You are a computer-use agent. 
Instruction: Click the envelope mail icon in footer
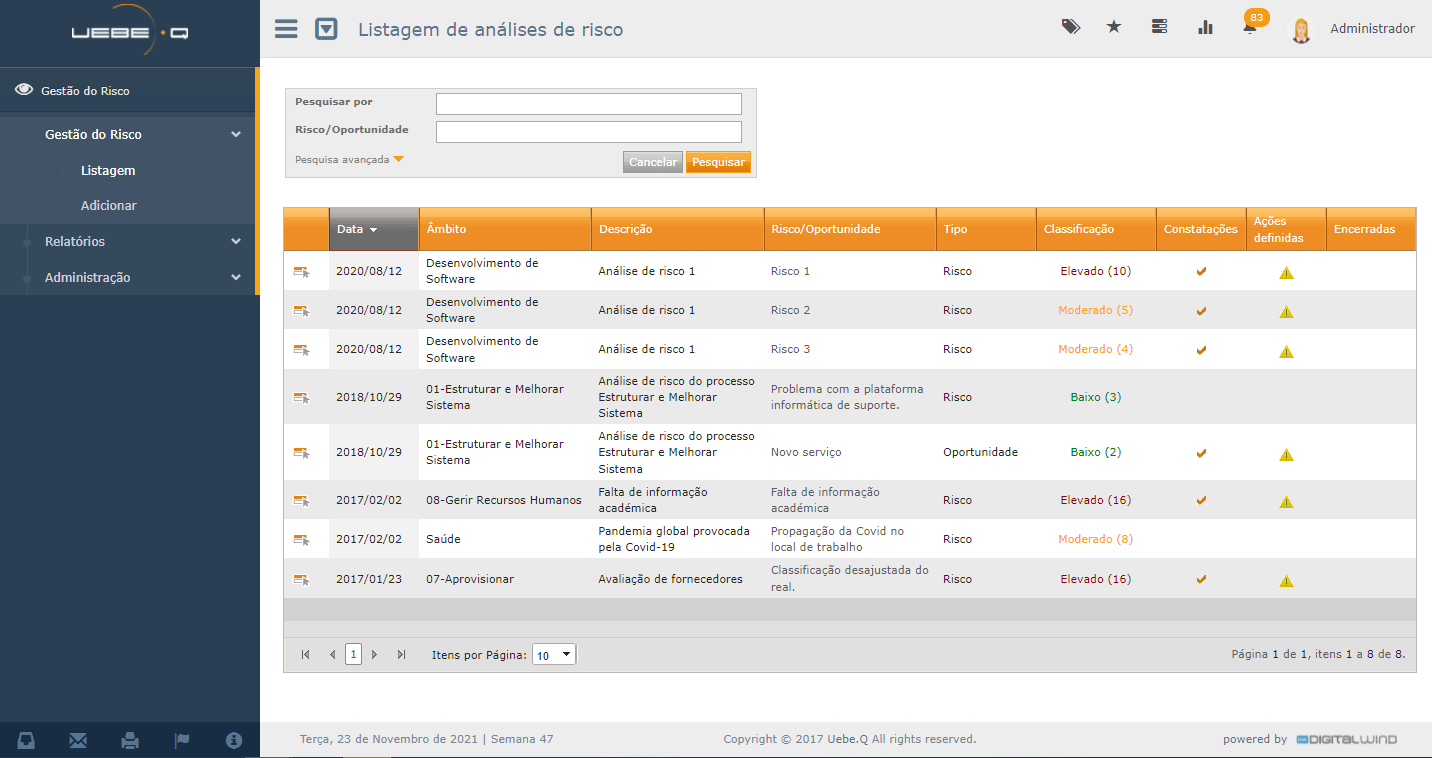pyautogui.click(x=78, y=741)
